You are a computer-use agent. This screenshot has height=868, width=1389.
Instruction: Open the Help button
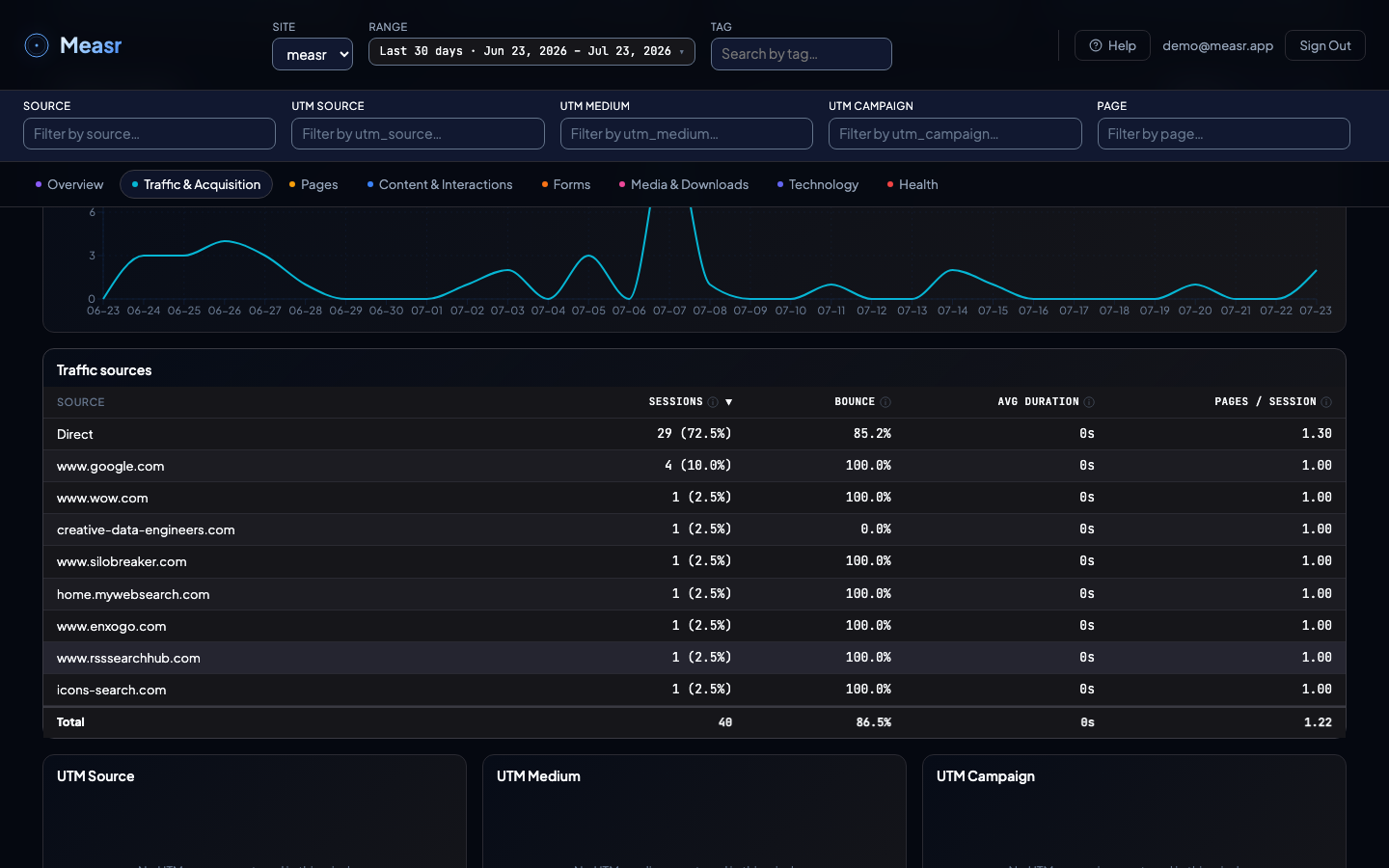coord(1112,45)
